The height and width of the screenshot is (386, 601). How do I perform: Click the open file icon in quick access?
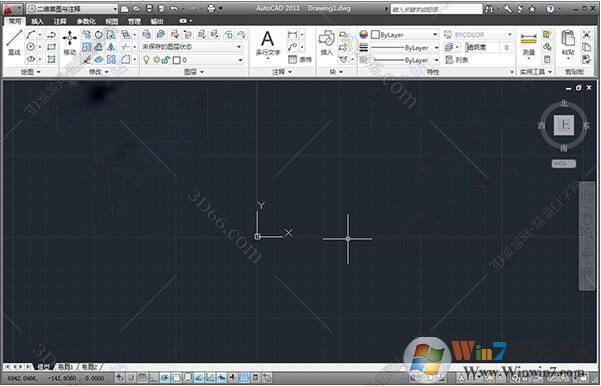tap(136, 8)
